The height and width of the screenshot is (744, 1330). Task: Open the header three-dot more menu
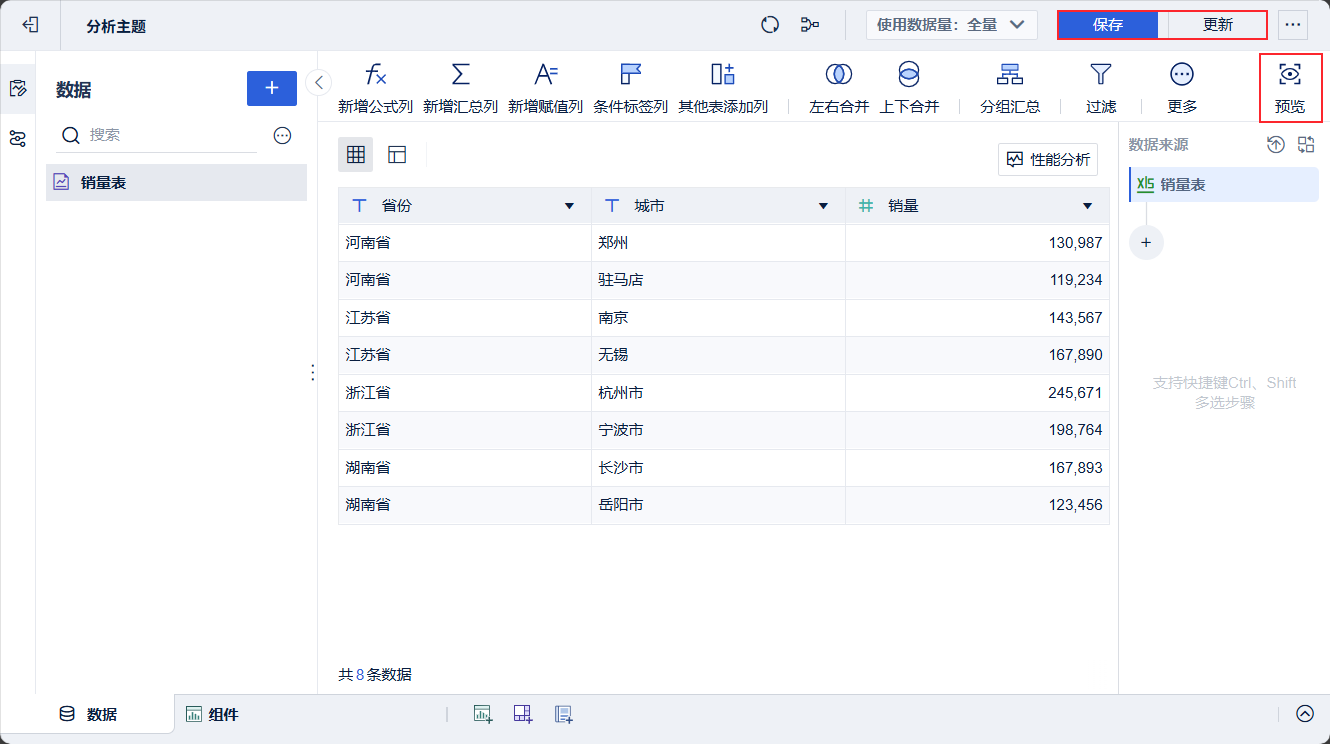tap(1293, 25)
